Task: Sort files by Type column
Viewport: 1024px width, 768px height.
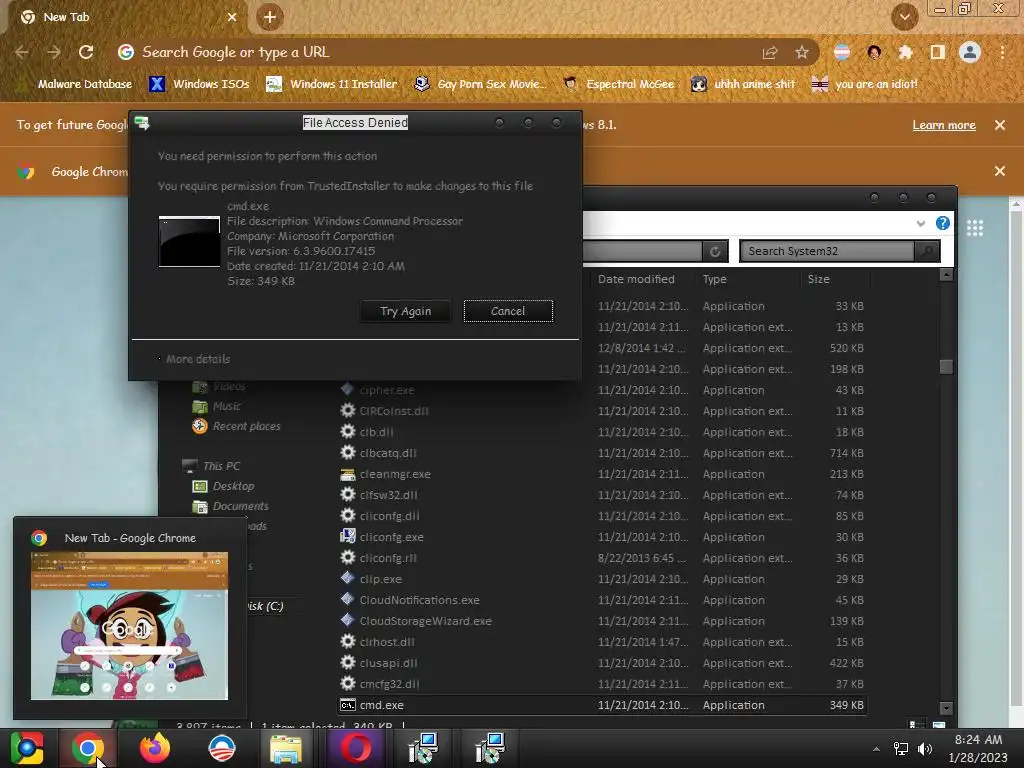Action: [714, 279]
